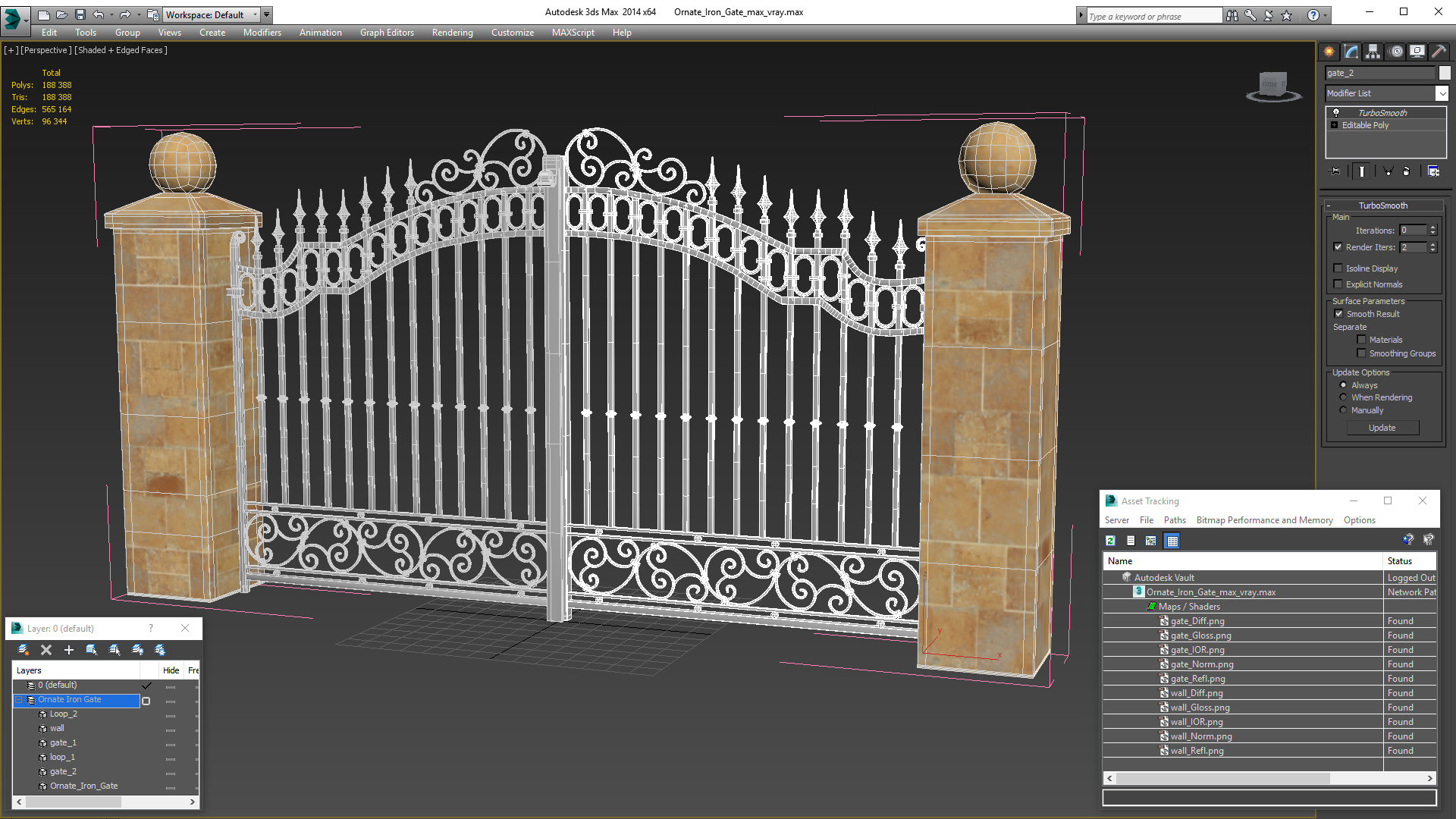Toggle the Smooth Result checkbox

(1339, 313)
